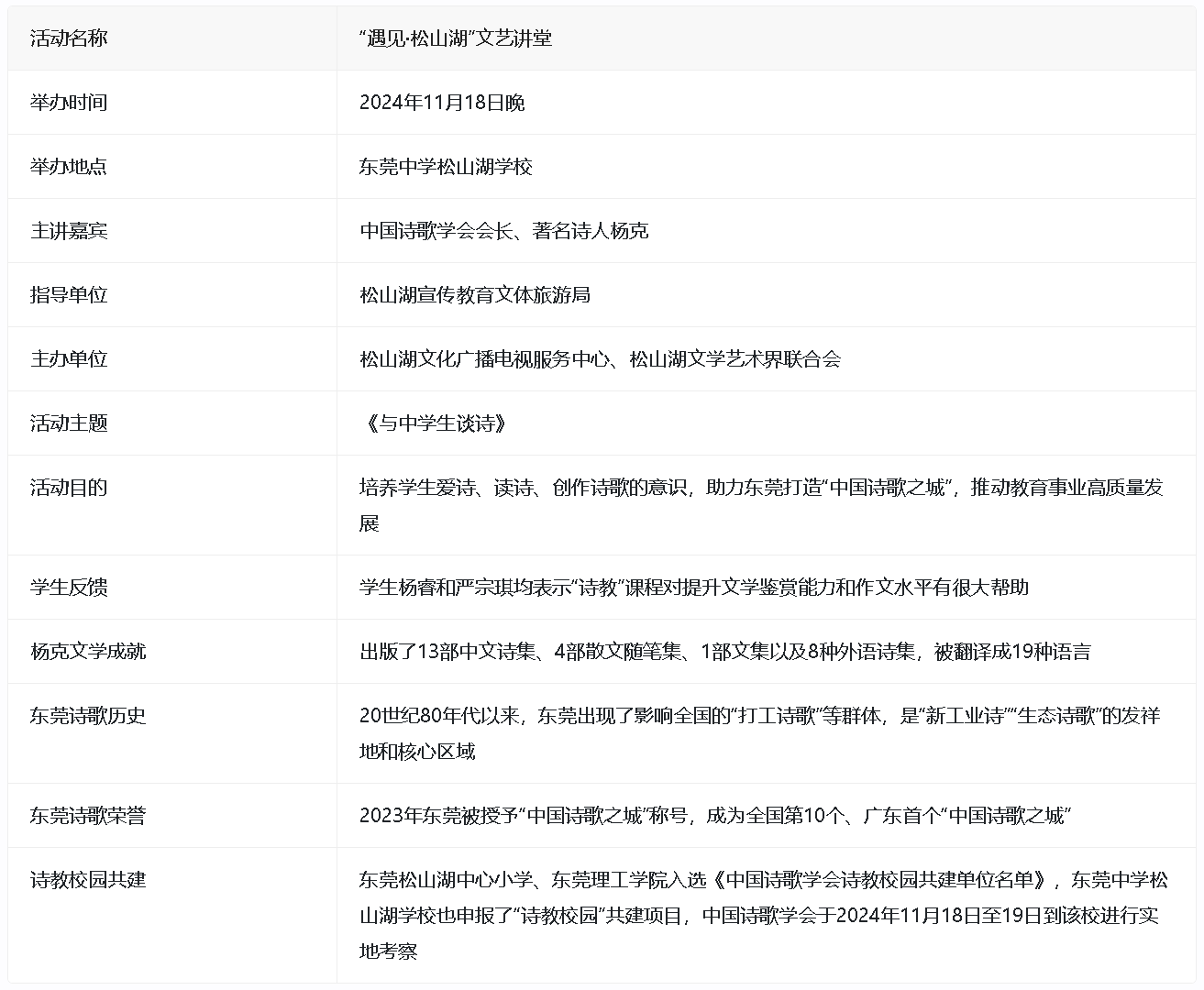Image resolution: width=1204 pixels, height=990 pixels.
Task: Click the '主办单位' row label
Action: pos(69,359)
